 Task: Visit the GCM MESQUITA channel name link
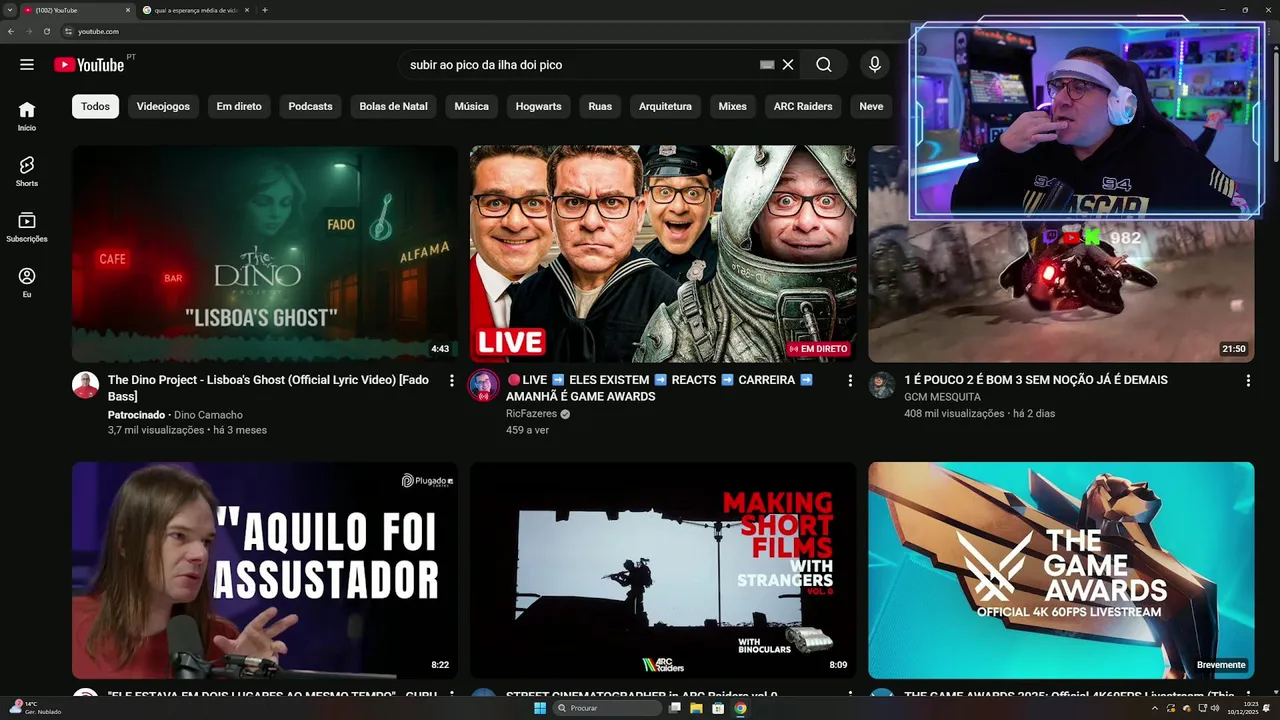(x=942, y=397)
